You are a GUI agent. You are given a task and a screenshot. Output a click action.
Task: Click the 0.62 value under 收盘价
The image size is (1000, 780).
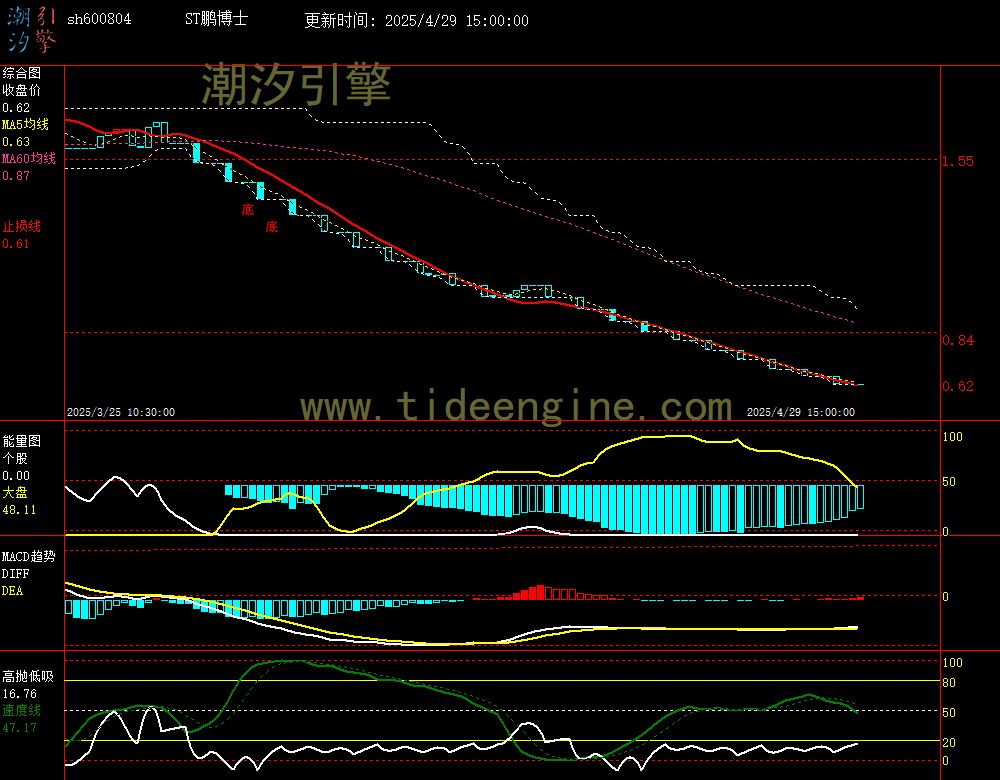(x=16, y=108)
